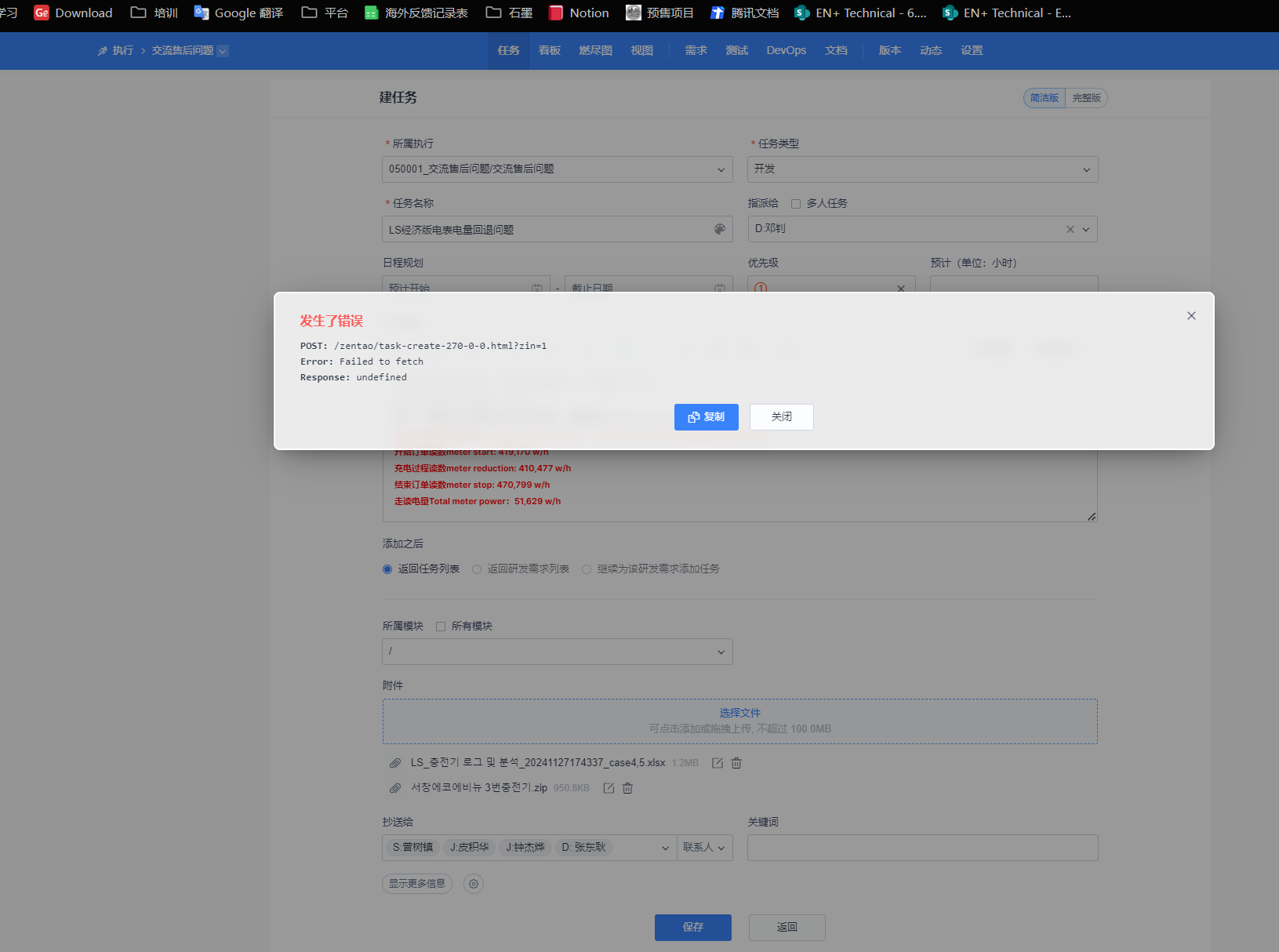Open the Notion bookmark

pos(579,13)
